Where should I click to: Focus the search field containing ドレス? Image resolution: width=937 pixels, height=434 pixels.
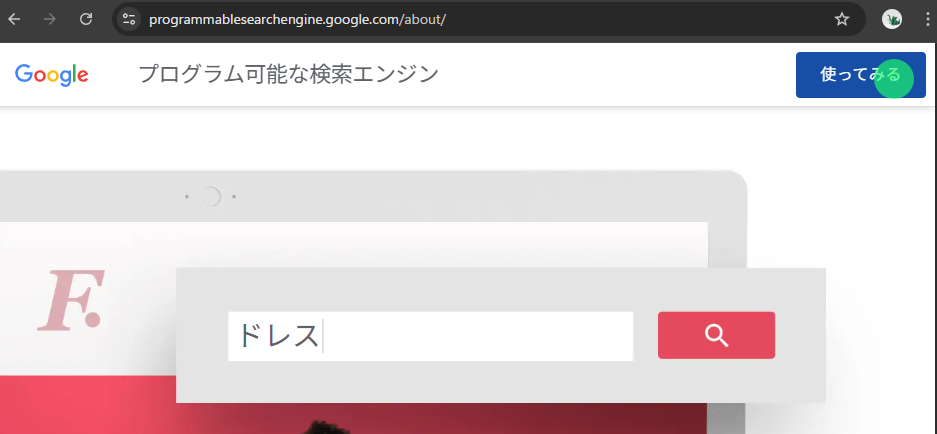tap(430, 336)
